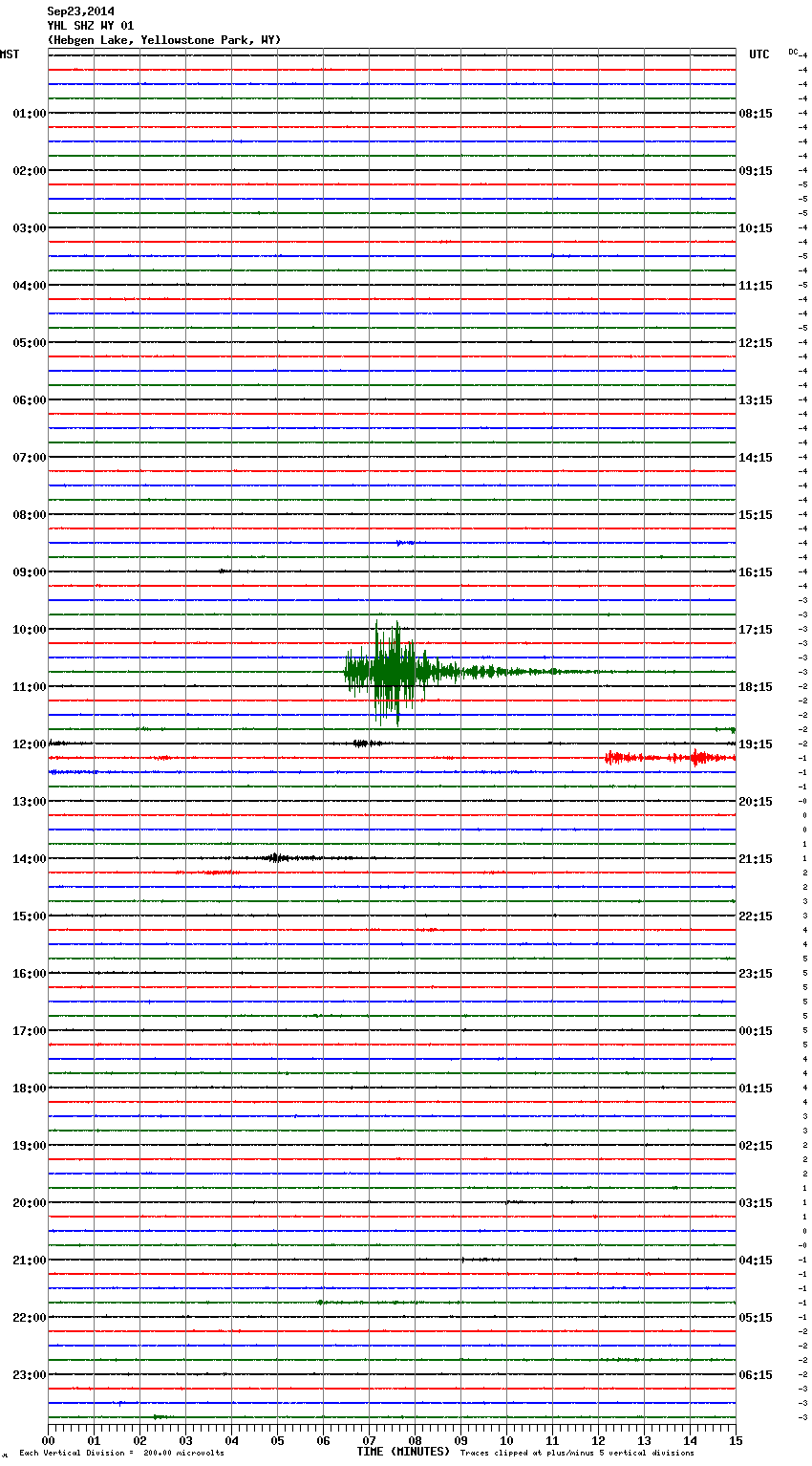Click the DC offset column header

point(793,52)
